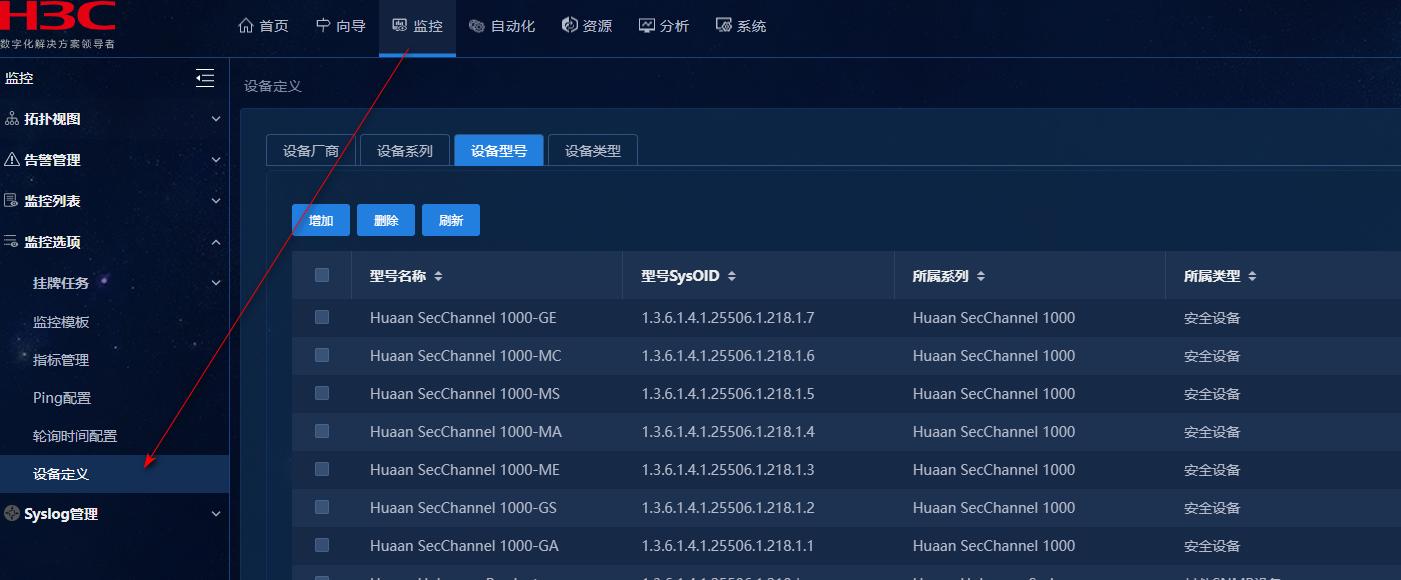Viewport: 1401px width, 580px height.
Task: Click the 刷新 button
Action: click(x=451, y=220)
